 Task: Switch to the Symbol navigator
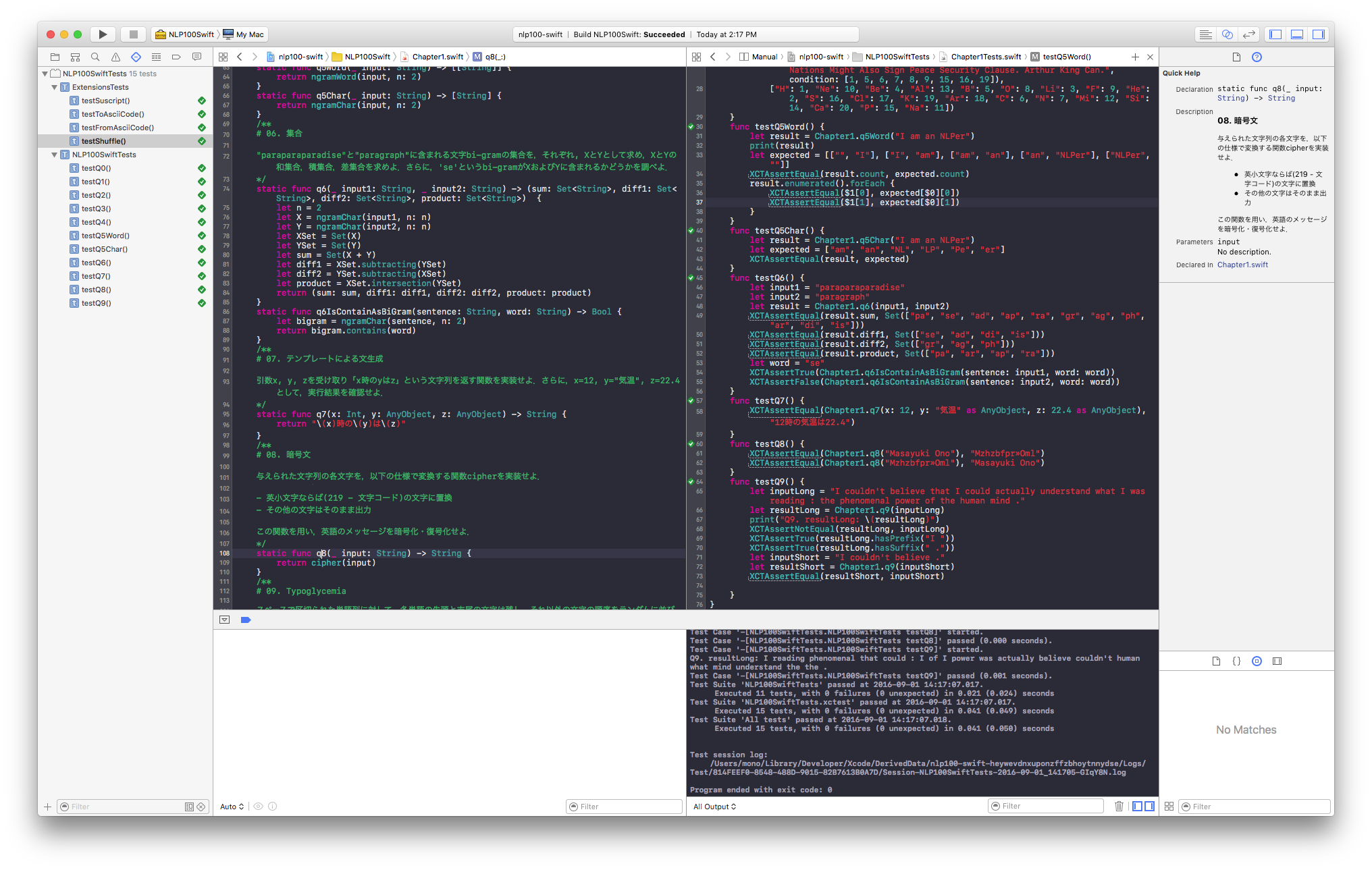tap(75, 57)
